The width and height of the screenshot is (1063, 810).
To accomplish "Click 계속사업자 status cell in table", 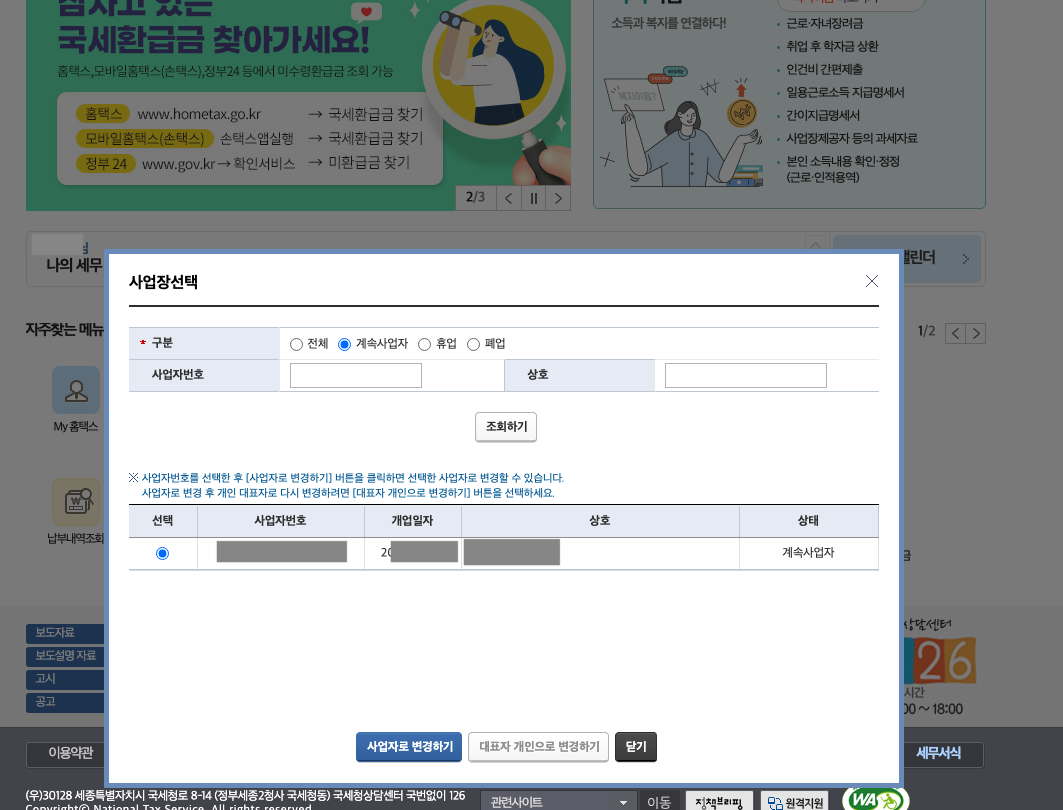I will point(808,553).
